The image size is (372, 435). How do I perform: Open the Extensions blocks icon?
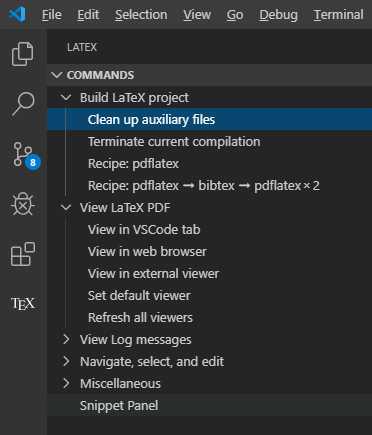click(23, 254)
